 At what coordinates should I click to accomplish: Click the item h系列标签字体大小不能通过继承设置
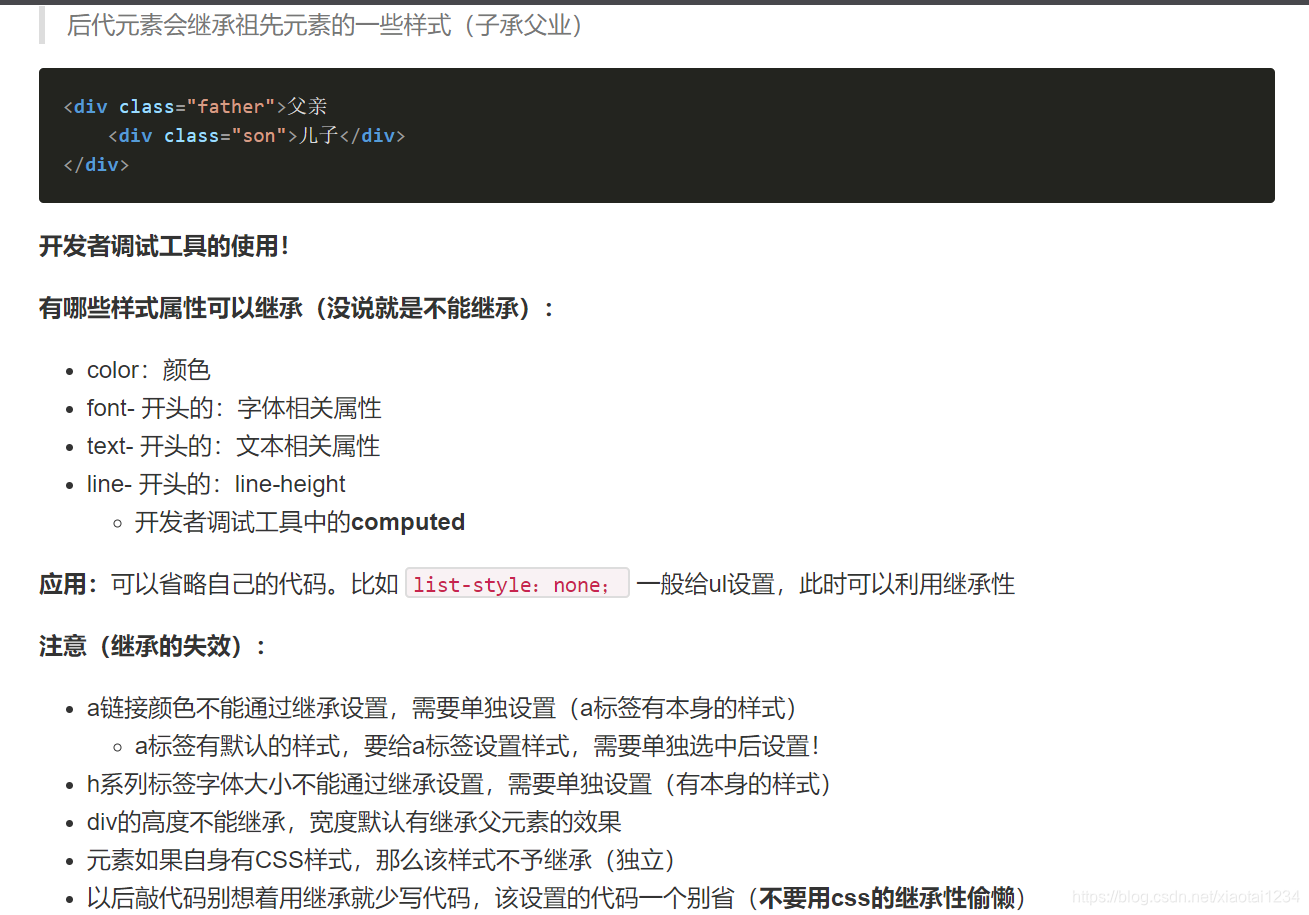click(461, 784)
